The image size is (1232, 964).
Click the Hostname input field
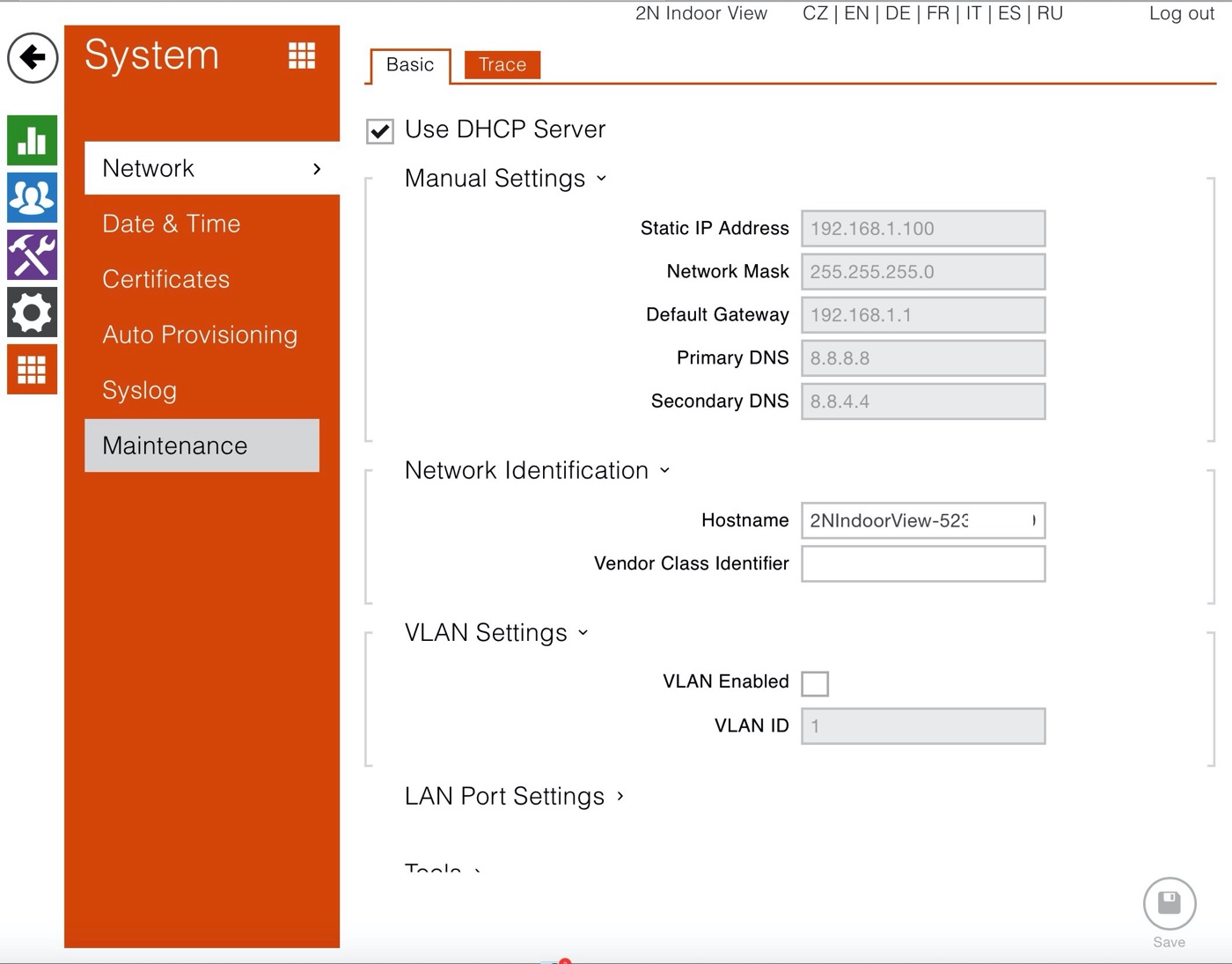[x=923, y=520]
